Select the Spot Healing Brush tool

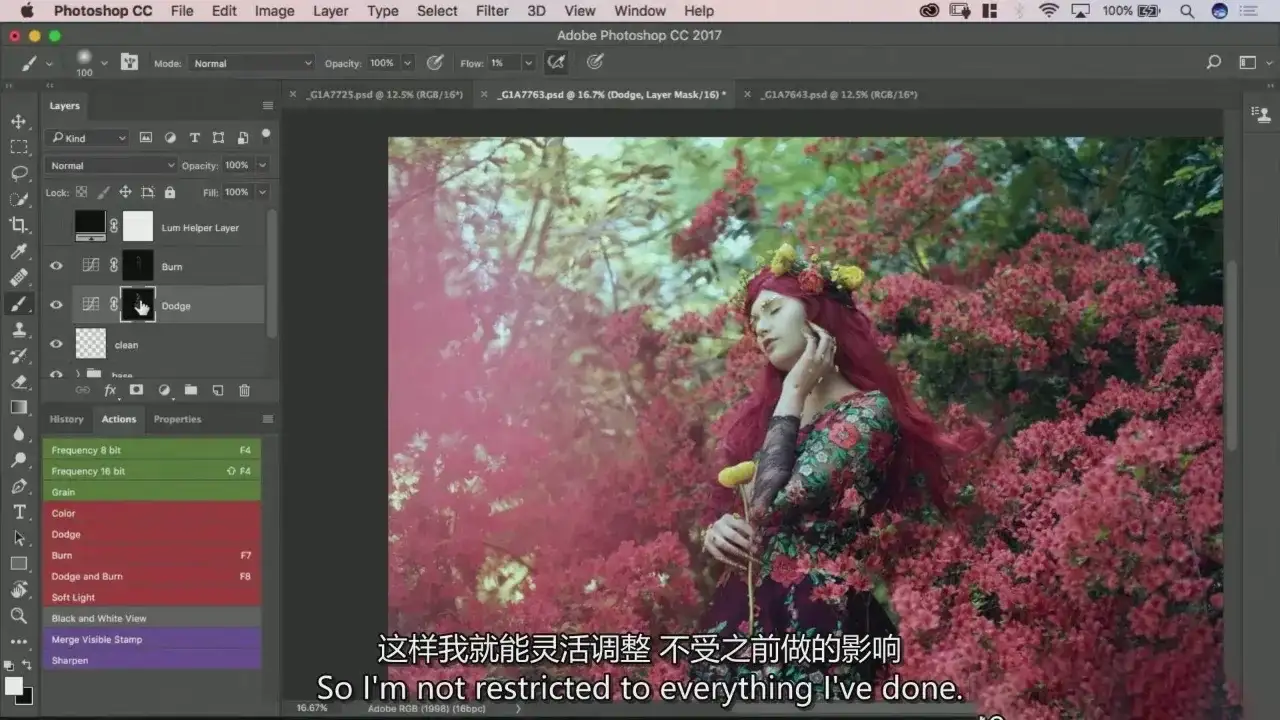19,277
